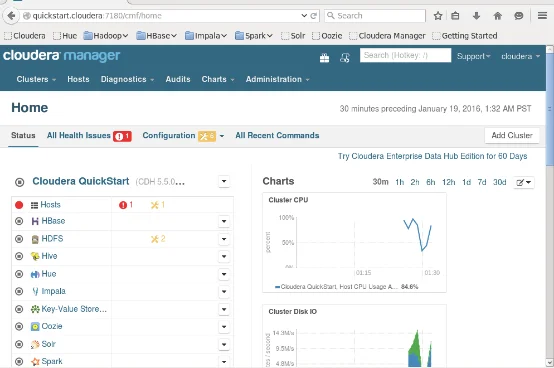Open the Diagnostics menu
Image resolution: width=554 pixels, height=368 pixels.
[x=127, y=79]
